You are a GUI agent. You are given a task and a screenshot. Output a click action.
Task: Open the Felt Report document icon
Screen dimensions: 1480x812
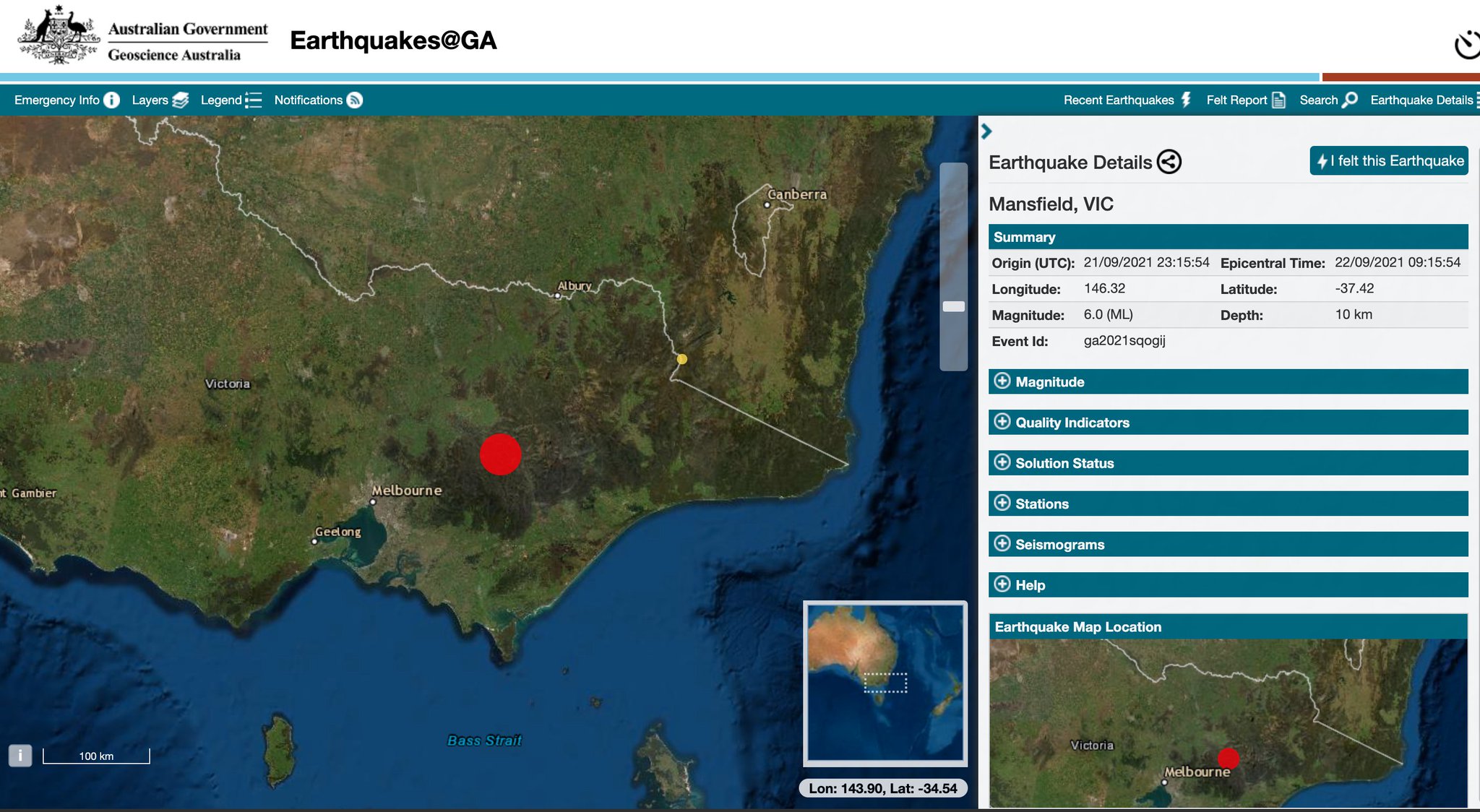1278,100
